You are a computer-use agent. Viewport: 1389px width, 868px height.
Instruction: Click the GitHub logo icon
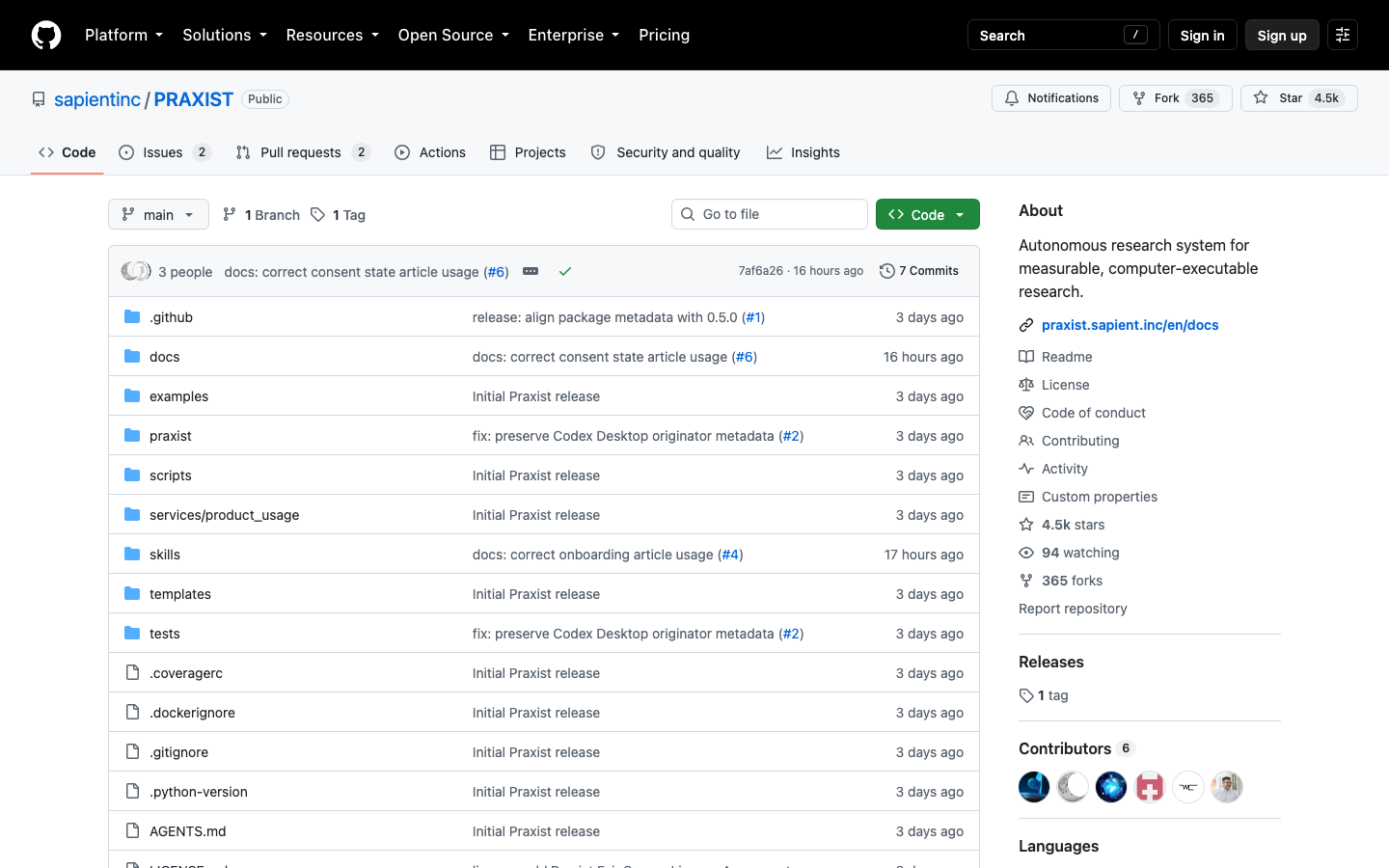[46, 35]
